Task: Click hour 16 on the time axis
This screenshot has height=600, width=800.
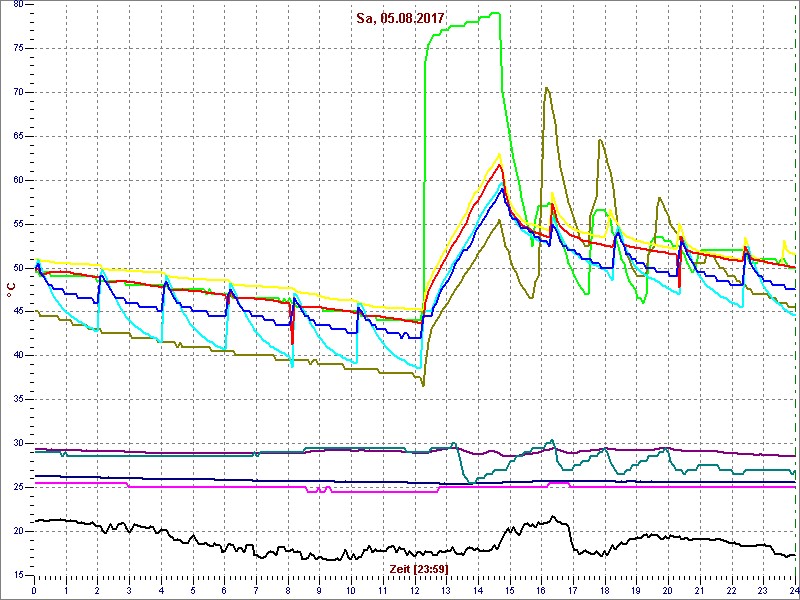Action: coord(541,590)
